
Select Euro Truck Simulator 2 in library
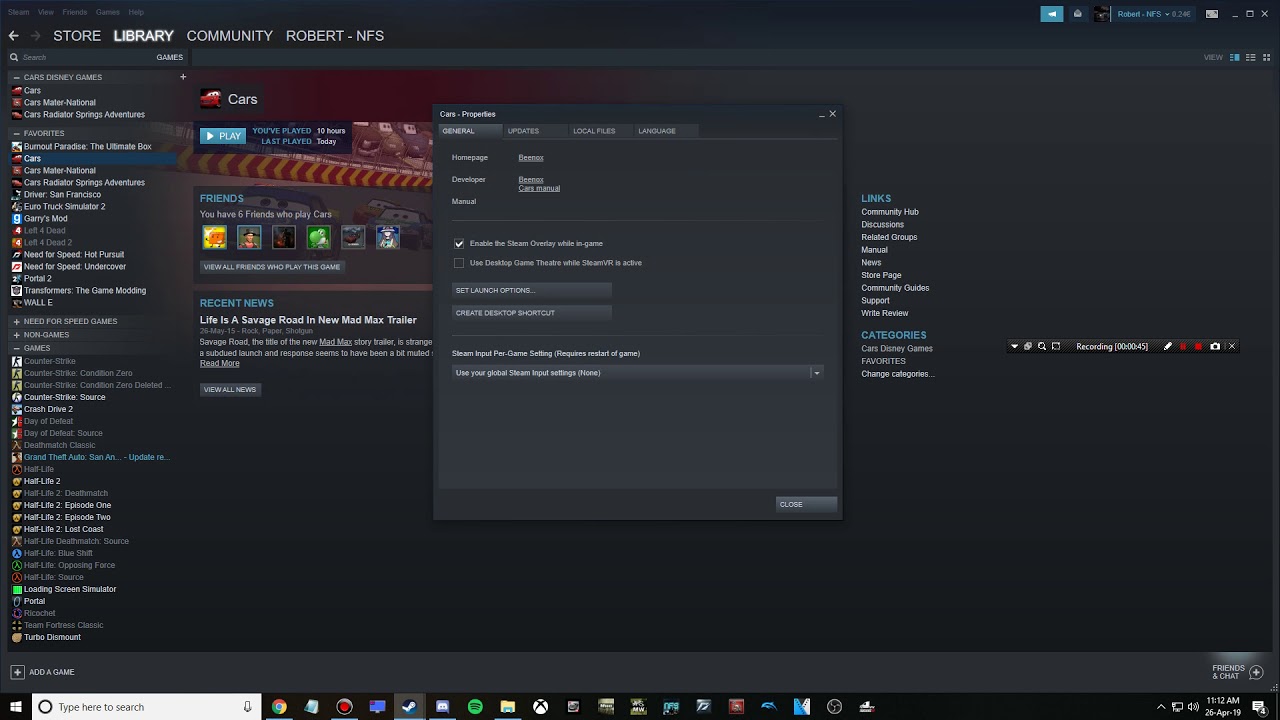coord(64,207)
